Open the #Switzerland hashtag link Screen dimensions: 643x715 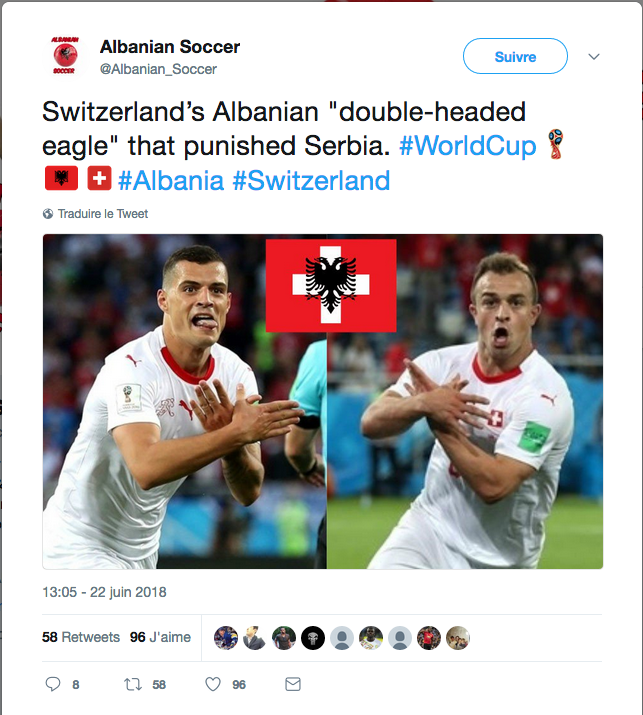(x=315, y=181)
